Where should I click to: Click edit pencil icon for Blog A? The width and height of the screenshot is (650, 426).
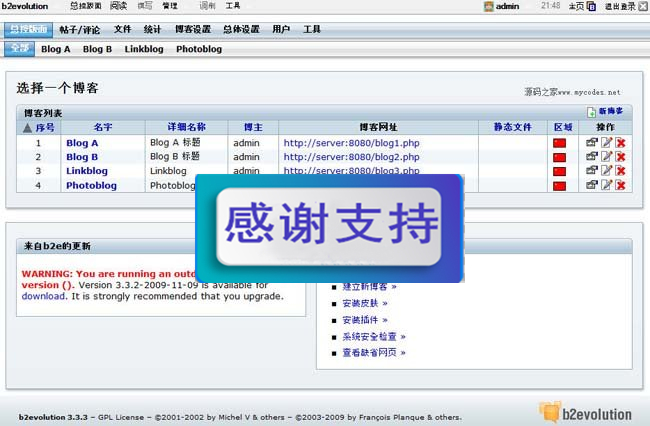606,143
